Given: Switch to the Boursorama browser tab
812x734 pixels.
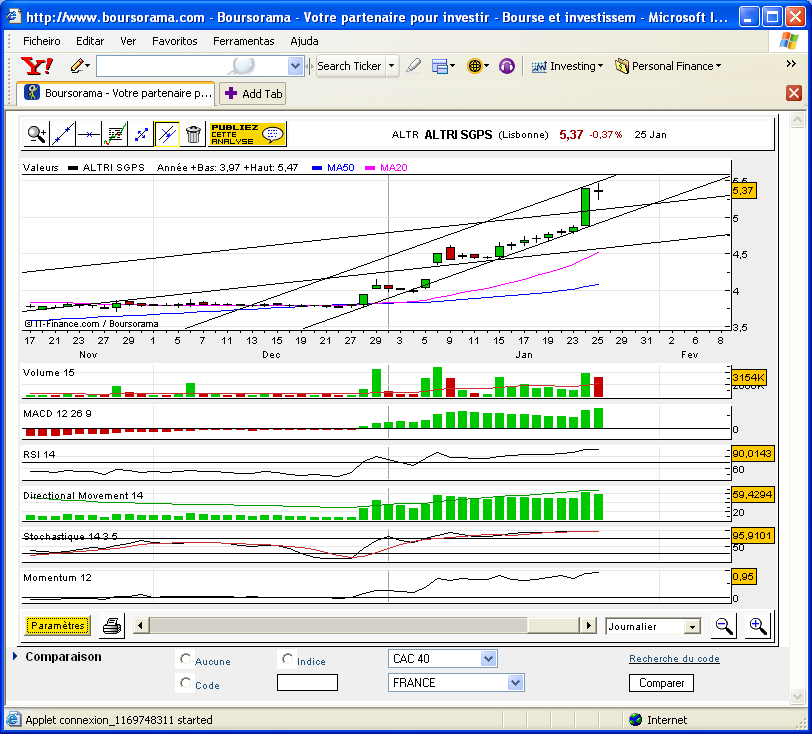Looking at the screenshot, I should 116,93.
